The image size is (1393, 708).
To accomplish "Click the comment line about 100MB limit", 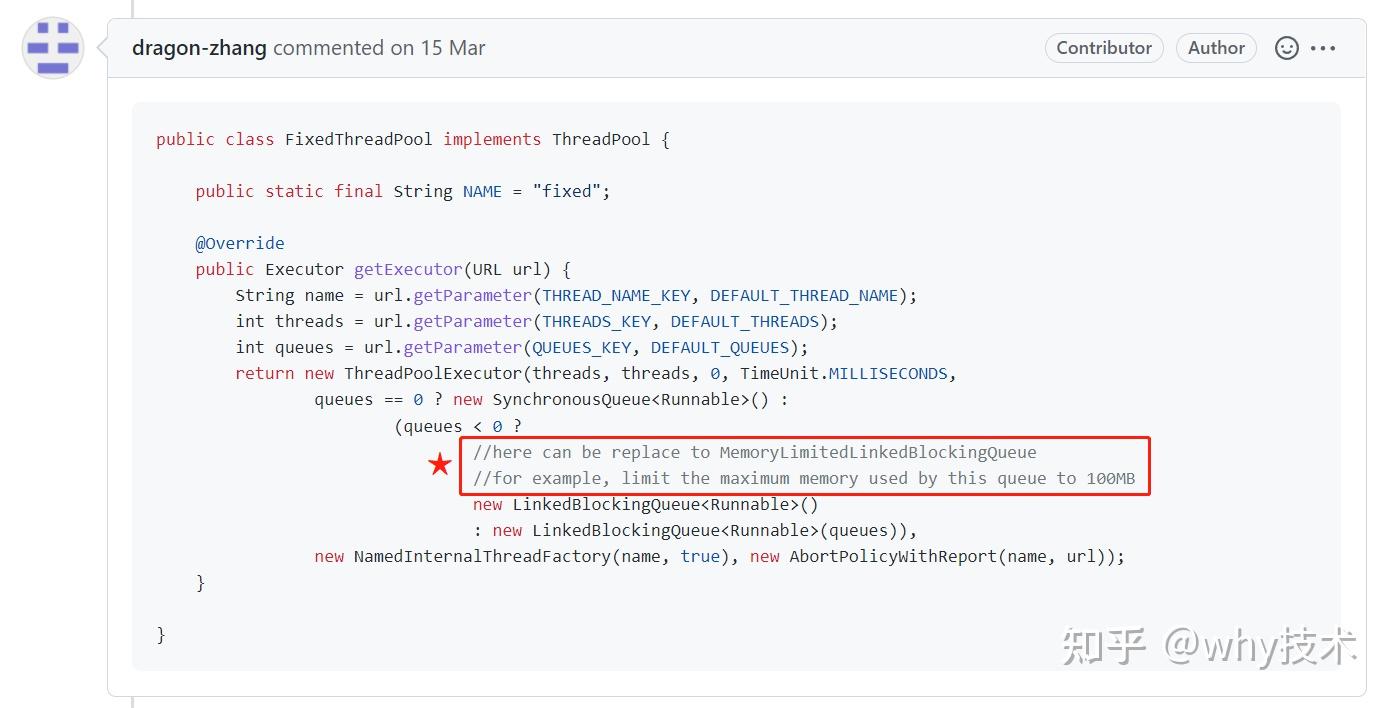I will click(x=804, y=478).
